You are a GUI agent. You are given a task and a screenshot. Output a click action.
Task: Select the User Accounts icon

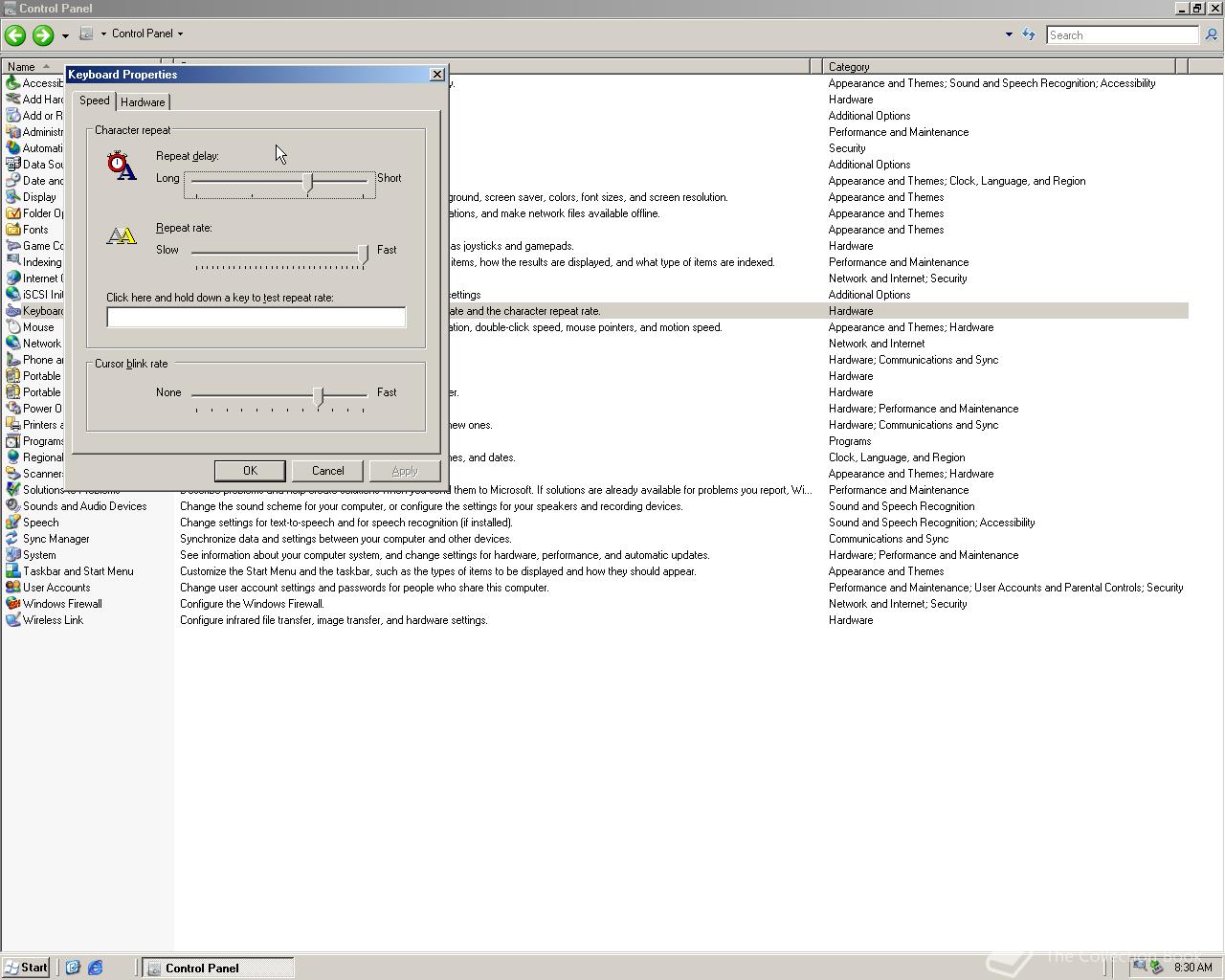coord(12,588)
